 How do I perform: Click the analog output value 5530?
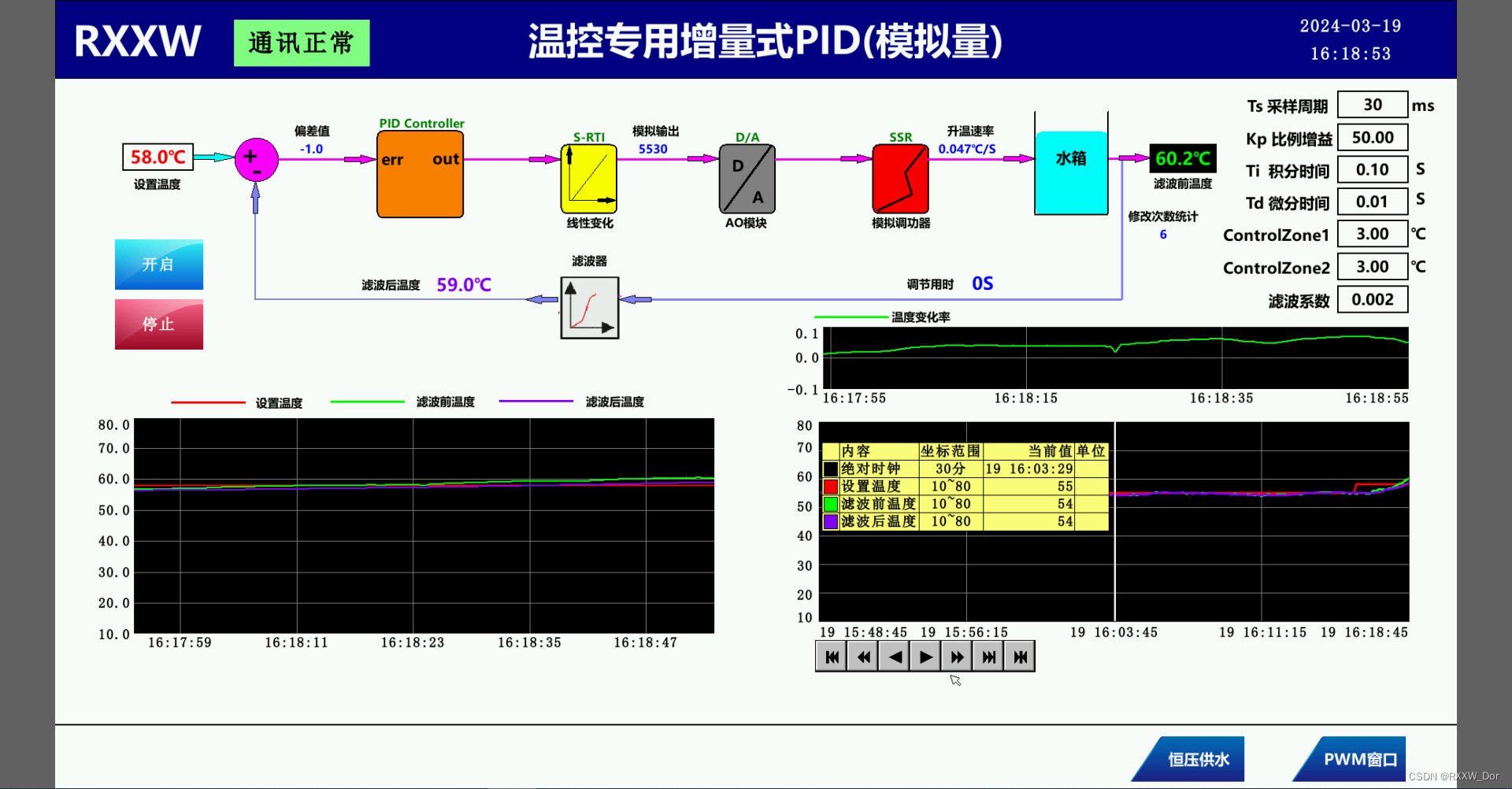(653, 149)
